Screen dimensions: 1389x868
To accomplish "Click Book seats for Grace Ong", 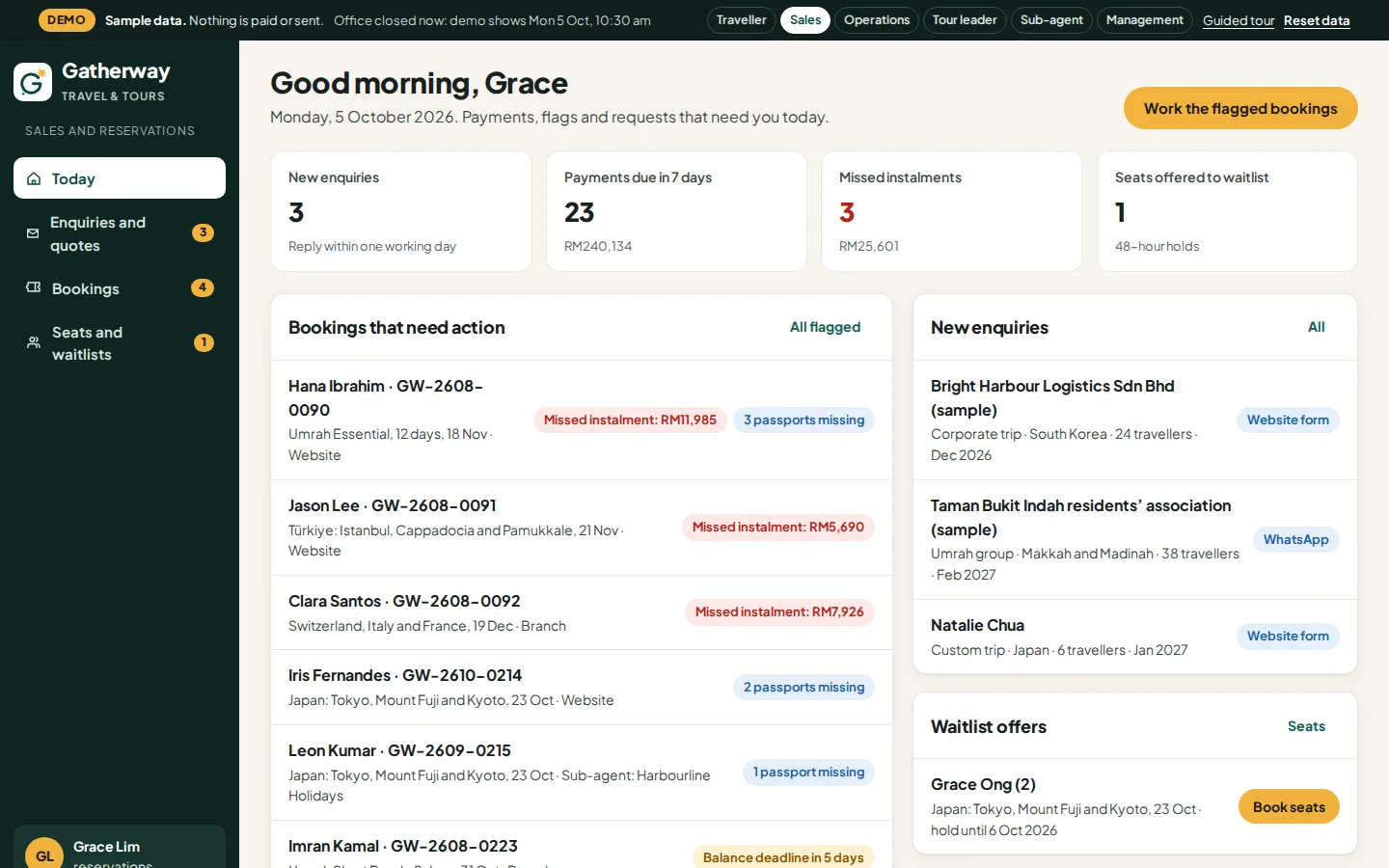I will pyautogui.click(x=1289, y=807).
